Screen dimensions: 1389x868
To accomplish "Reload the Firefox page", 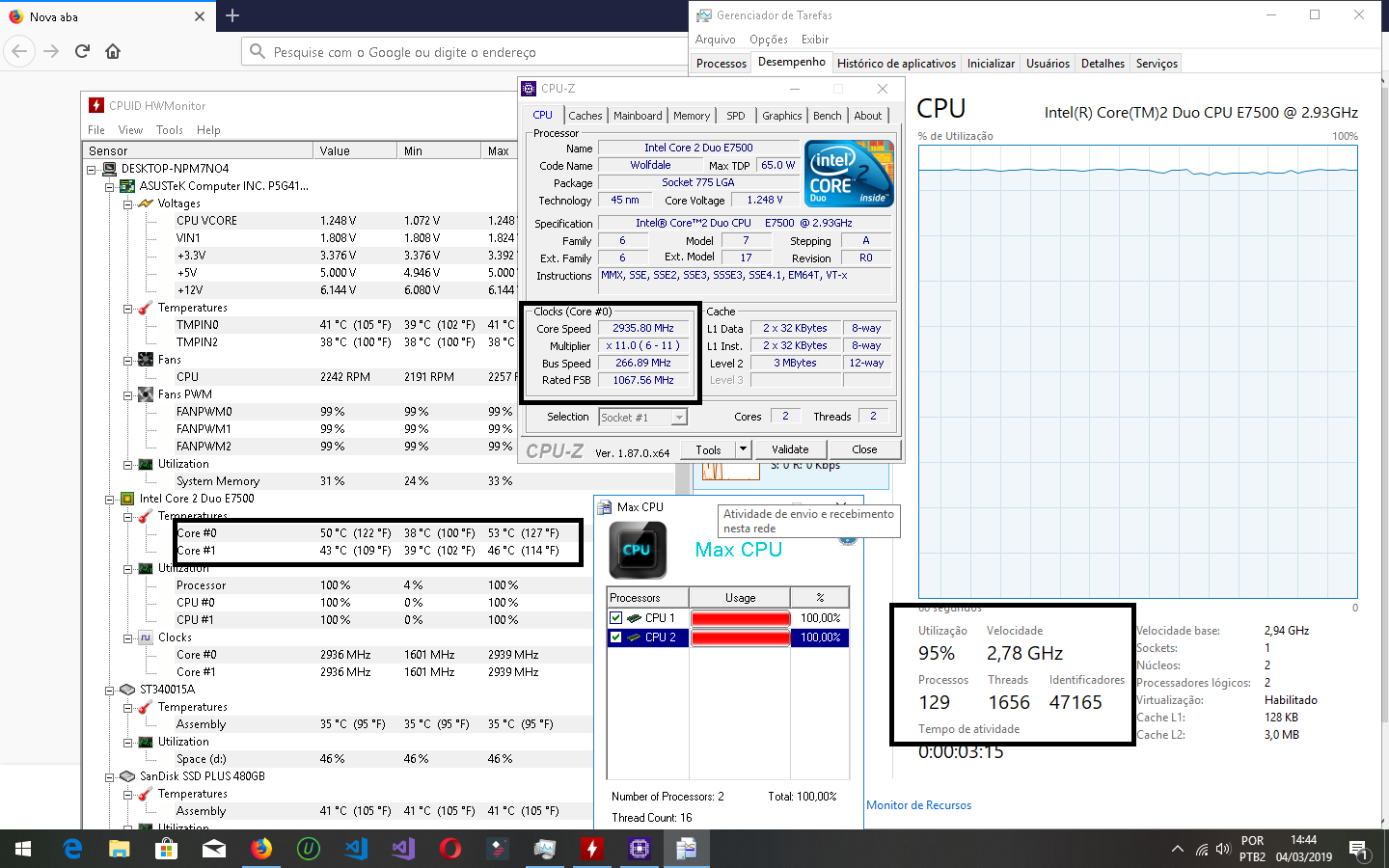I will tap(82, 51).
